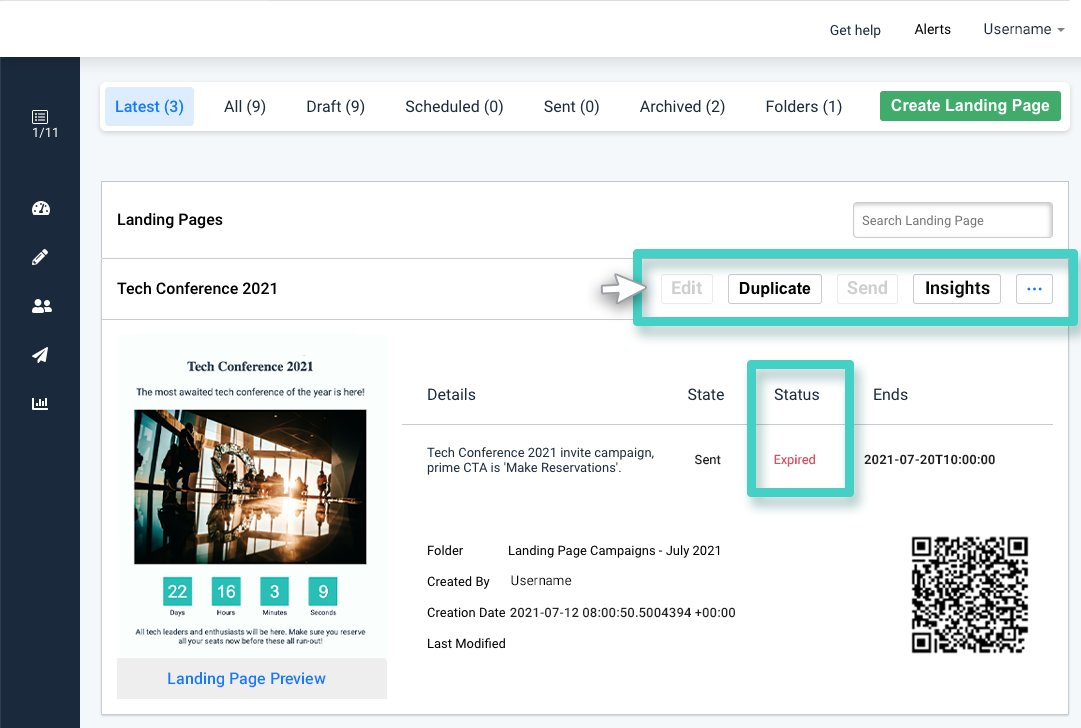1081x728 pixels.
Task: Select the pencil editor sidebar icon
Action: tap(40, 257)
